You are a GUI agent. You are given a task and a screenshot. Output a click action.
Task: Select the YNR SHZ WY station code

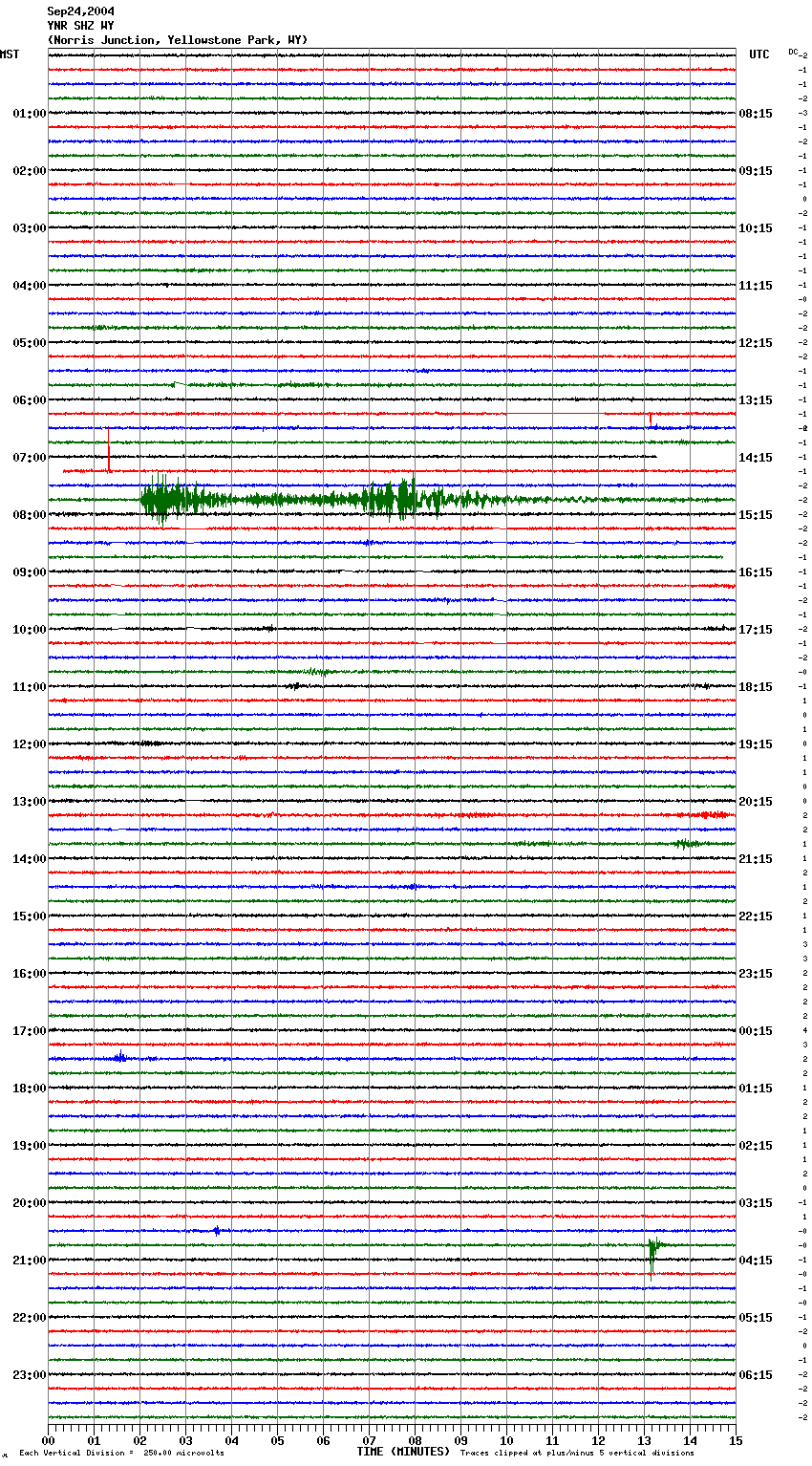coord(81,26)
